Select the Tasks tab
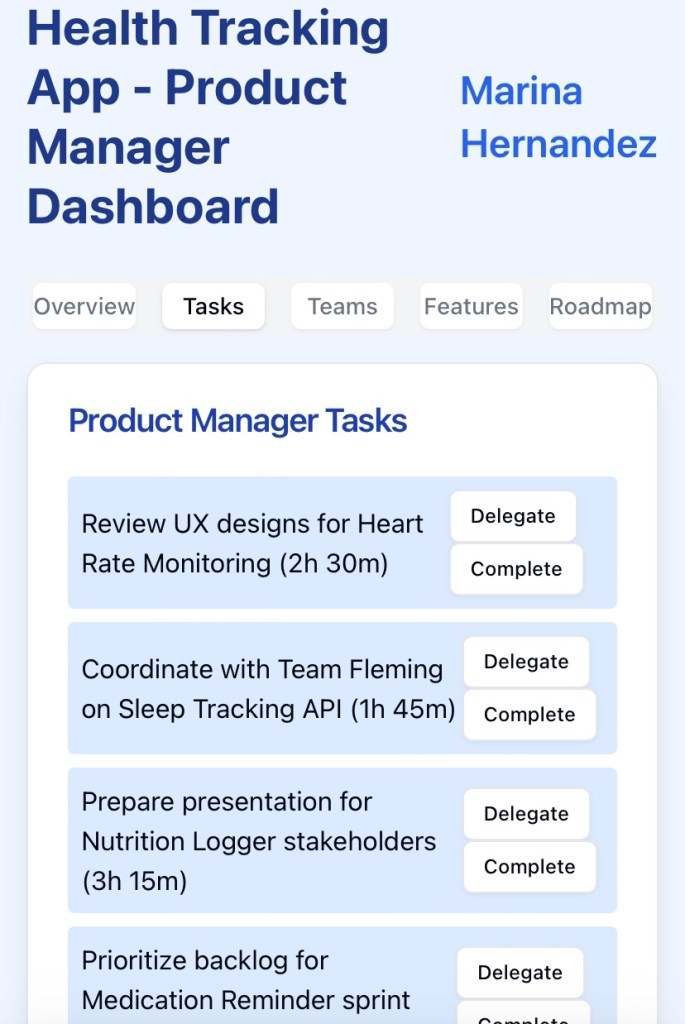Image resolution: width=685 pixels, height=1024 pixels. (213, 307)
